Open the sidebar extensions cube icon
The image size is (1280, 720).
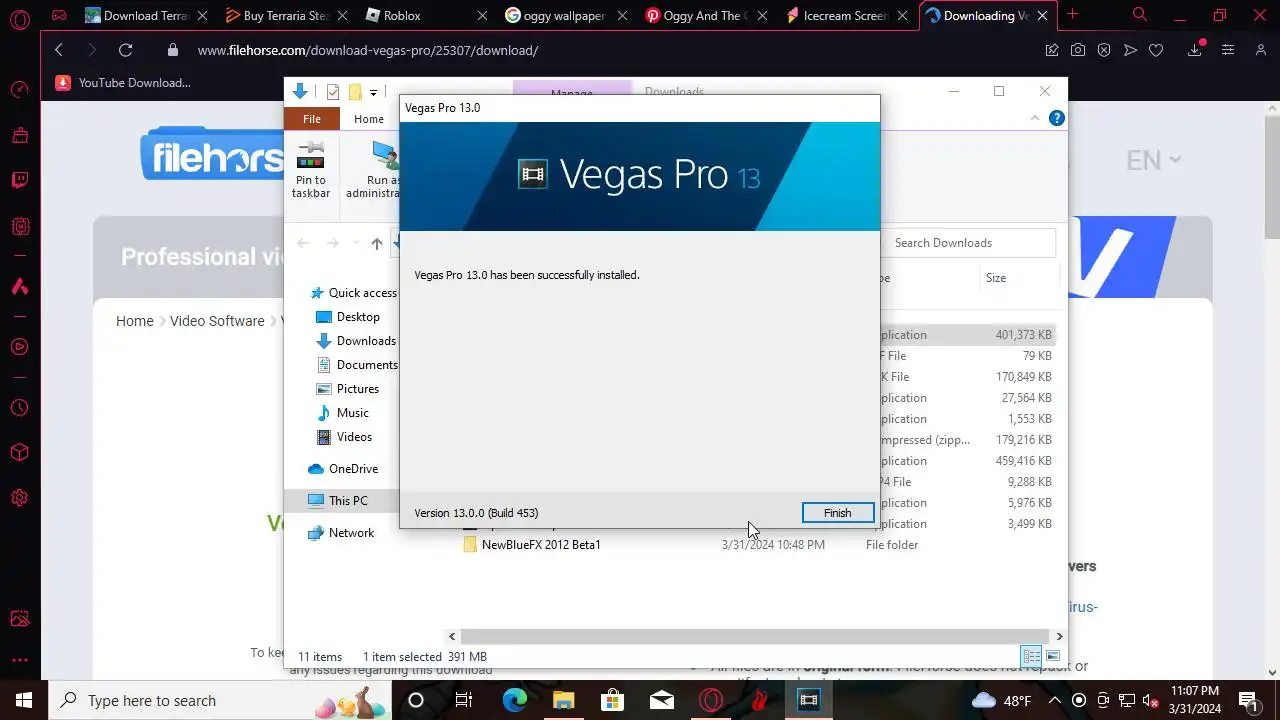click(x=20, y=453)
